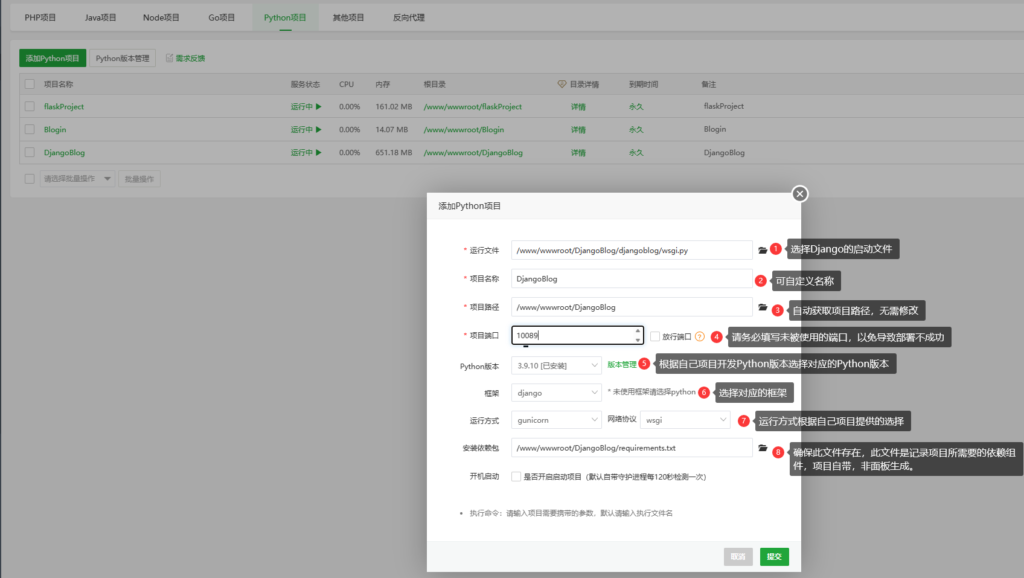The width and height of the screenshot is (1024, 578).
Task: Close the 添加Python项目 dialog
Action: coord(799,194)
